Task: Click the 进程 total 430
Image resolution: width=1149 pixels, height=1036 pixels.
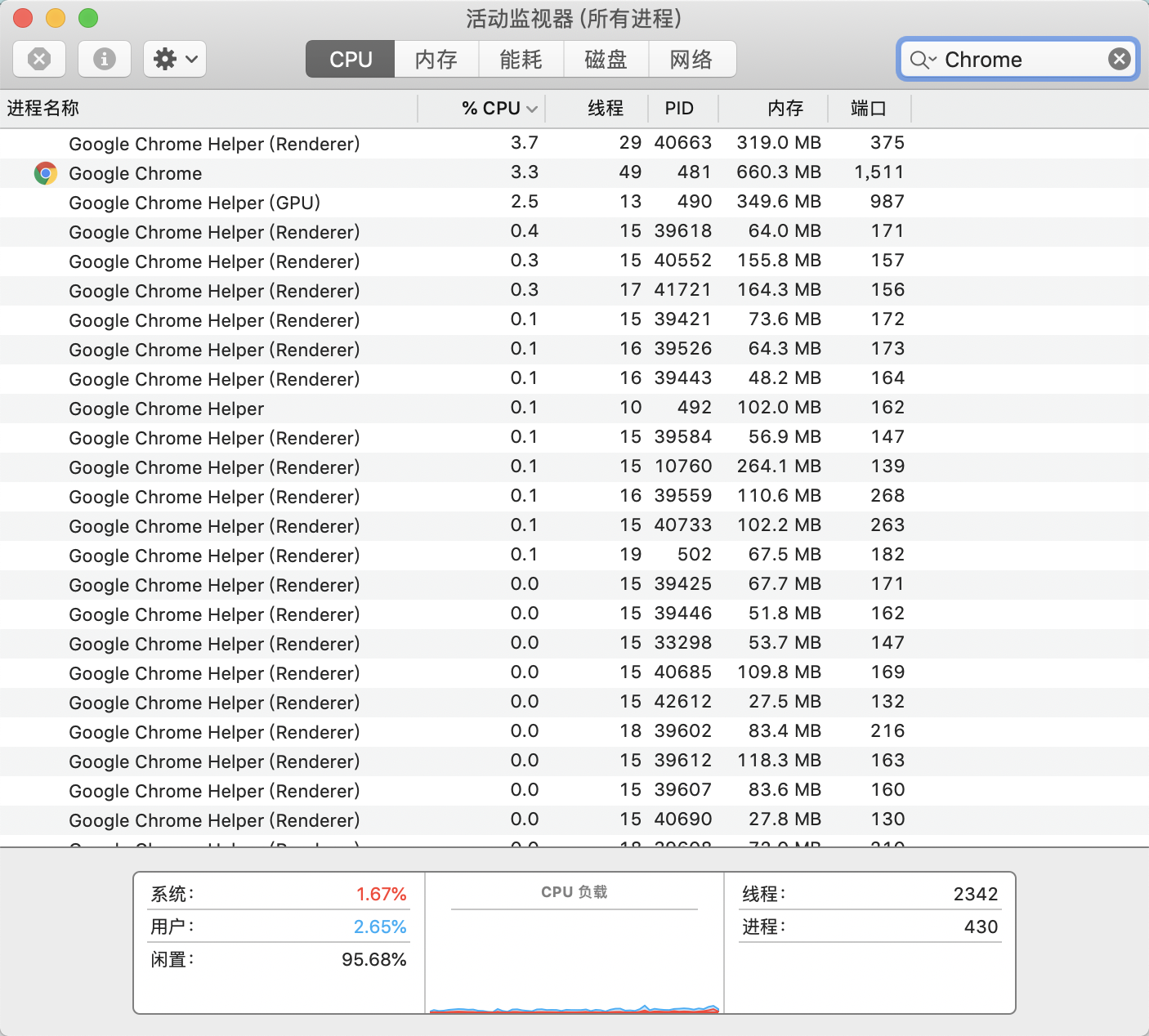Action: coord(981,927)
